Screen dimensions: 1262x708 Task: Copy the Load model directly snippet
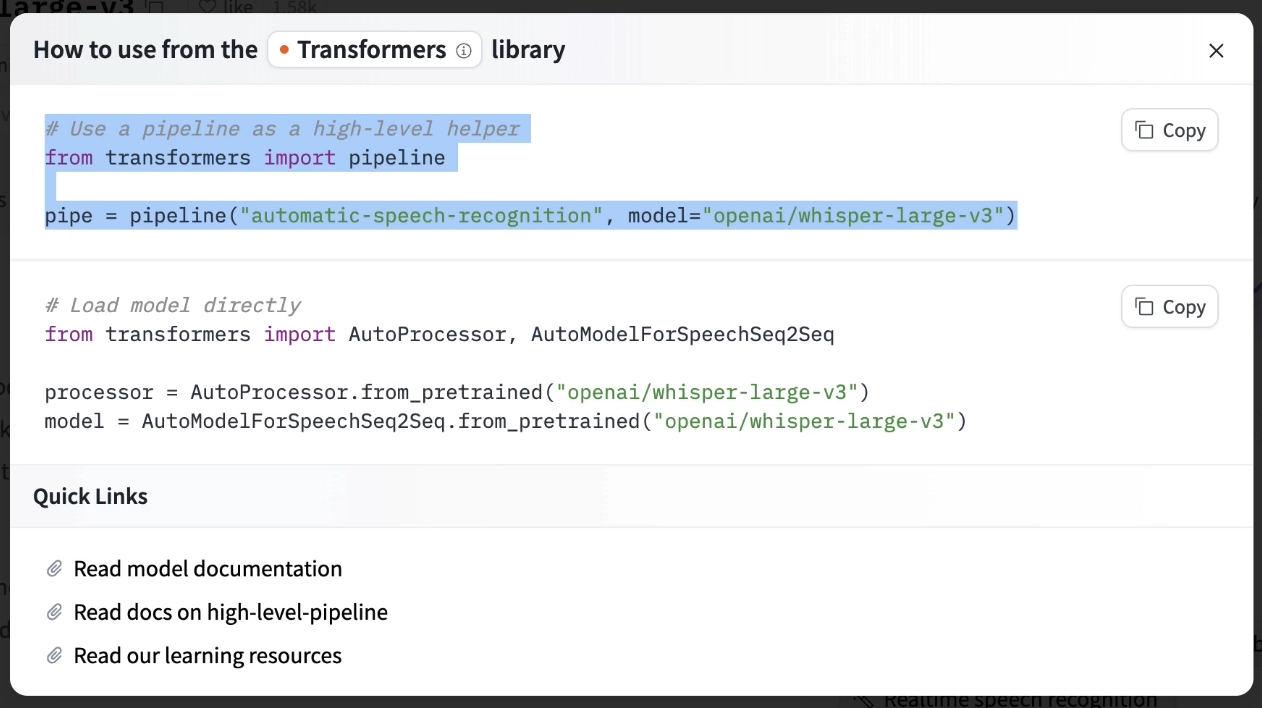click(1170, 307)
